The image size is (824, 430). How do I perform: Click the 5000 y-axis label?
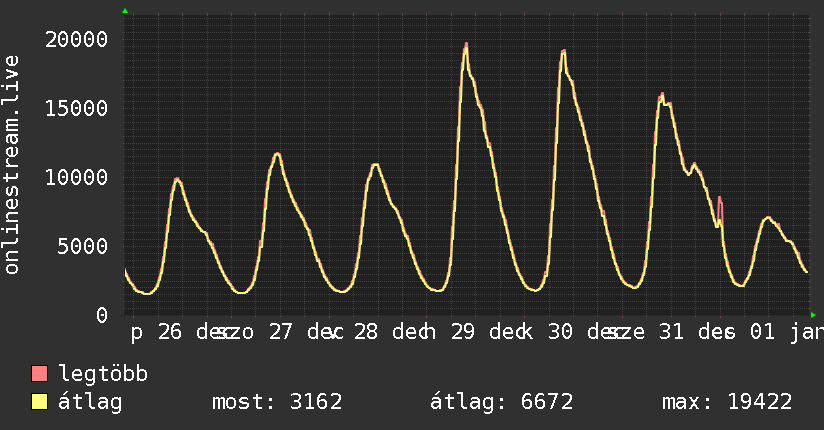coord(83,246)
